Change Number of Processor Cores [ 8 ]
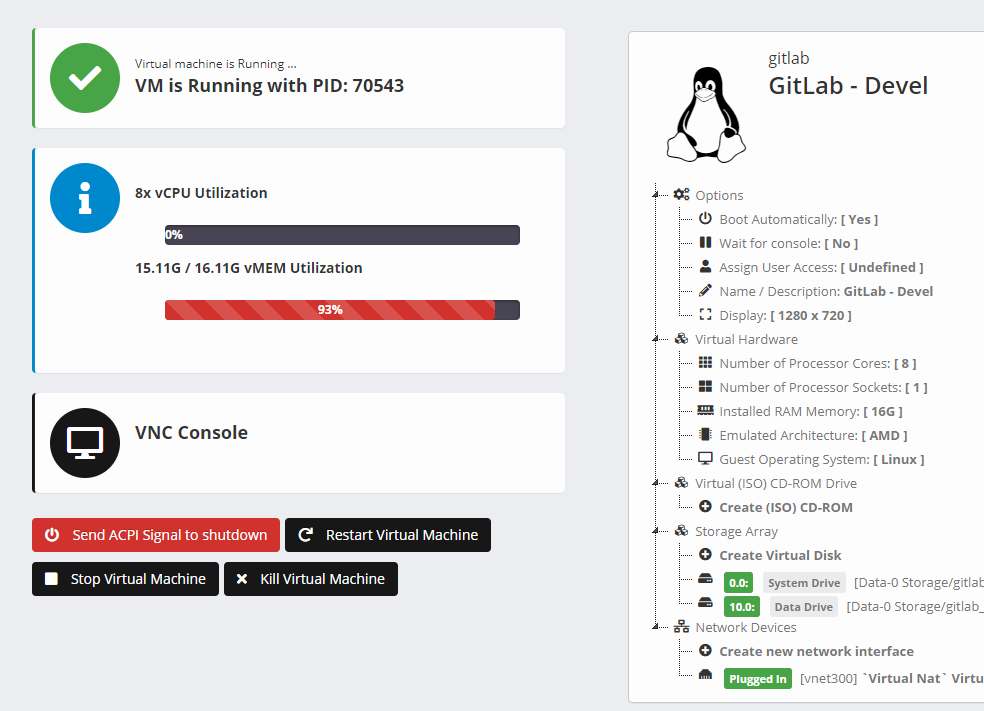The width and height of the screenshot is (984, 711). 905,363
